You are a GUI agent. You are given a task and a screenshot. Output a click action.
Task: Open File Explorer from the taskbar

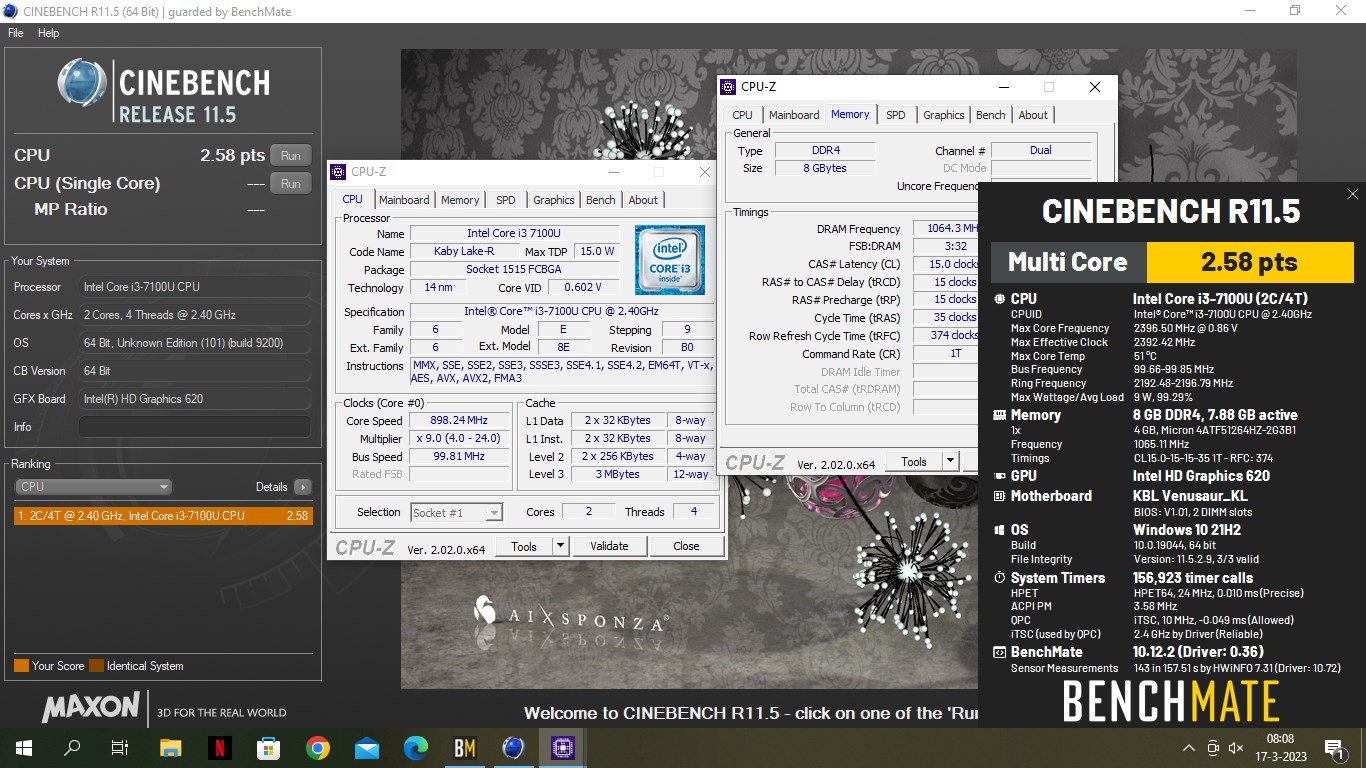170,747
